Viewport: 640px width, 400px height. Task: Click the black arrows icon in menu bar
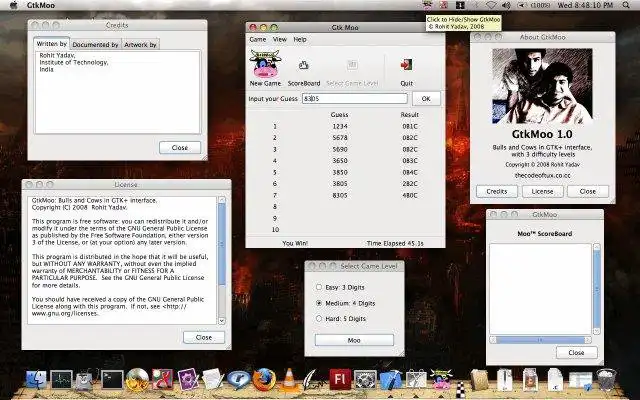tap(460, 5)
